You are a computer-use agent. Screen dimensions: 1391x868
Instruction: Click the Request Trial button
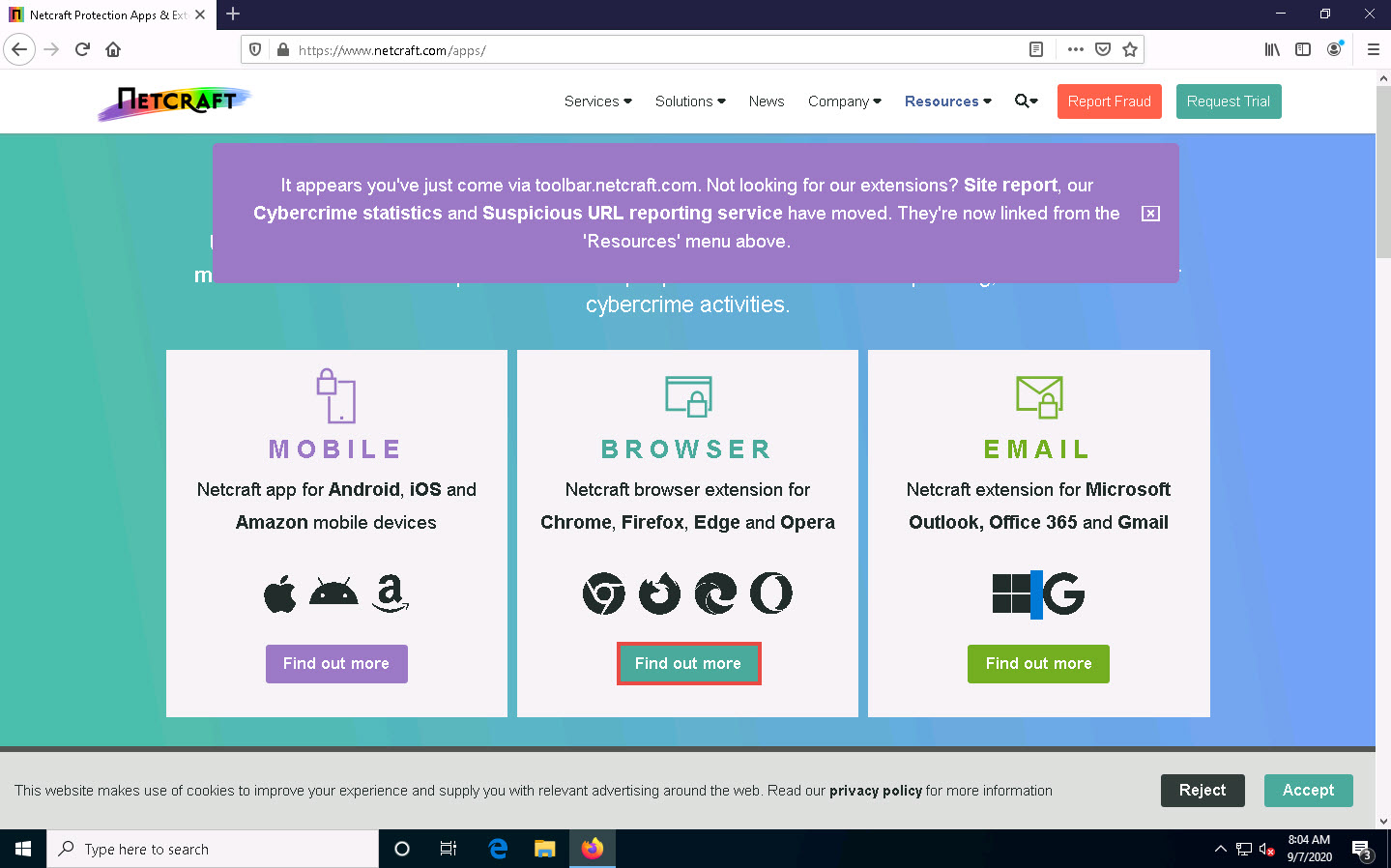[x=1229, y=101]
